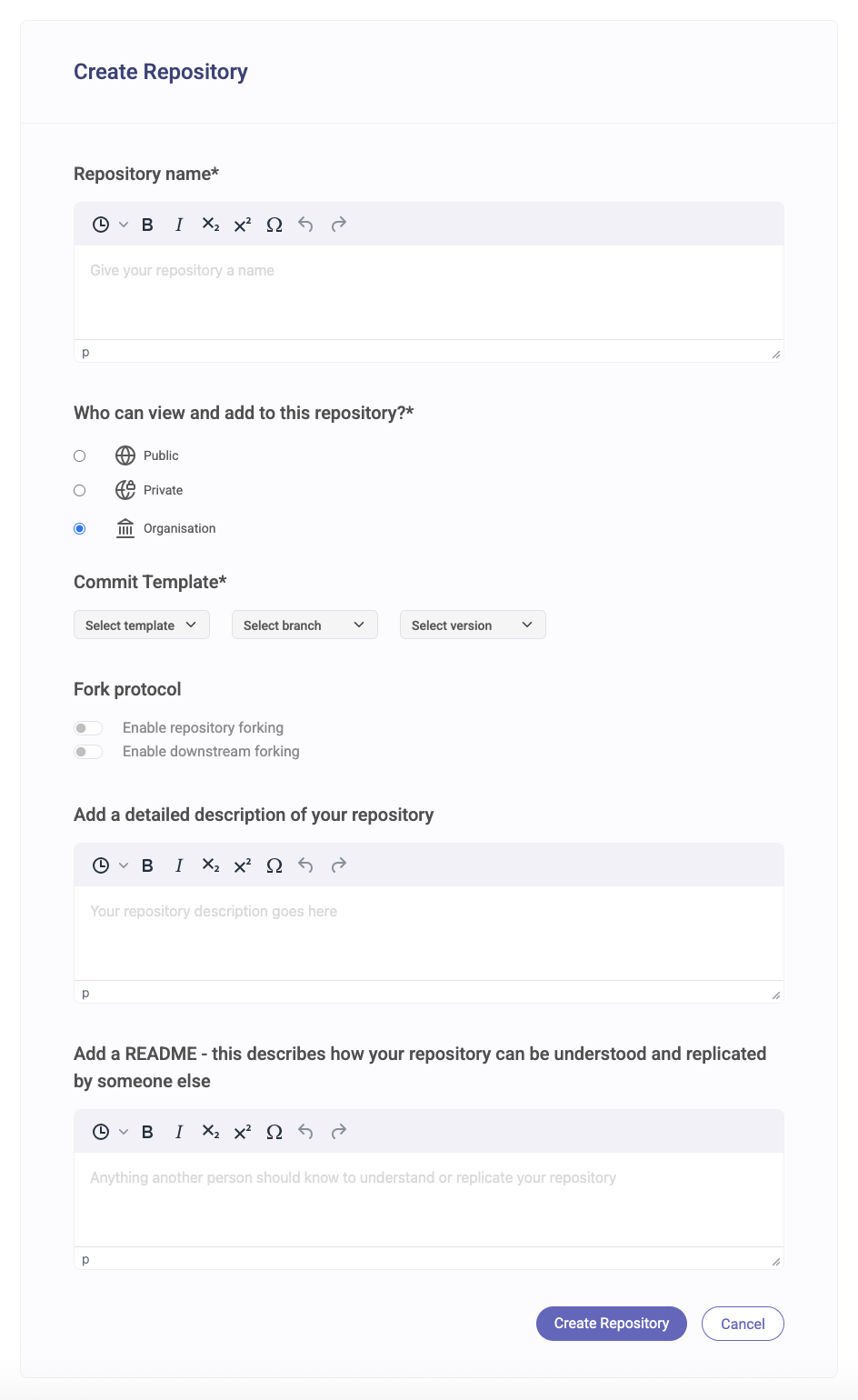Click the repository name input field
This screenshot has width=858, height=1400.
pyautogui.click(x=427, y=291)
